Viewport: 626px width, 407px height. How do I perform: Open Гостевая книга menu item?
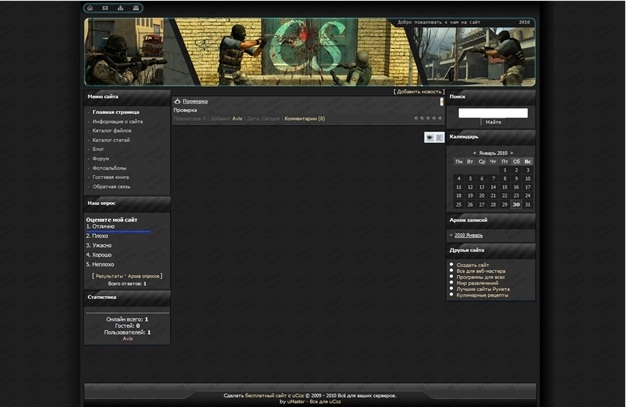[111, 177]
